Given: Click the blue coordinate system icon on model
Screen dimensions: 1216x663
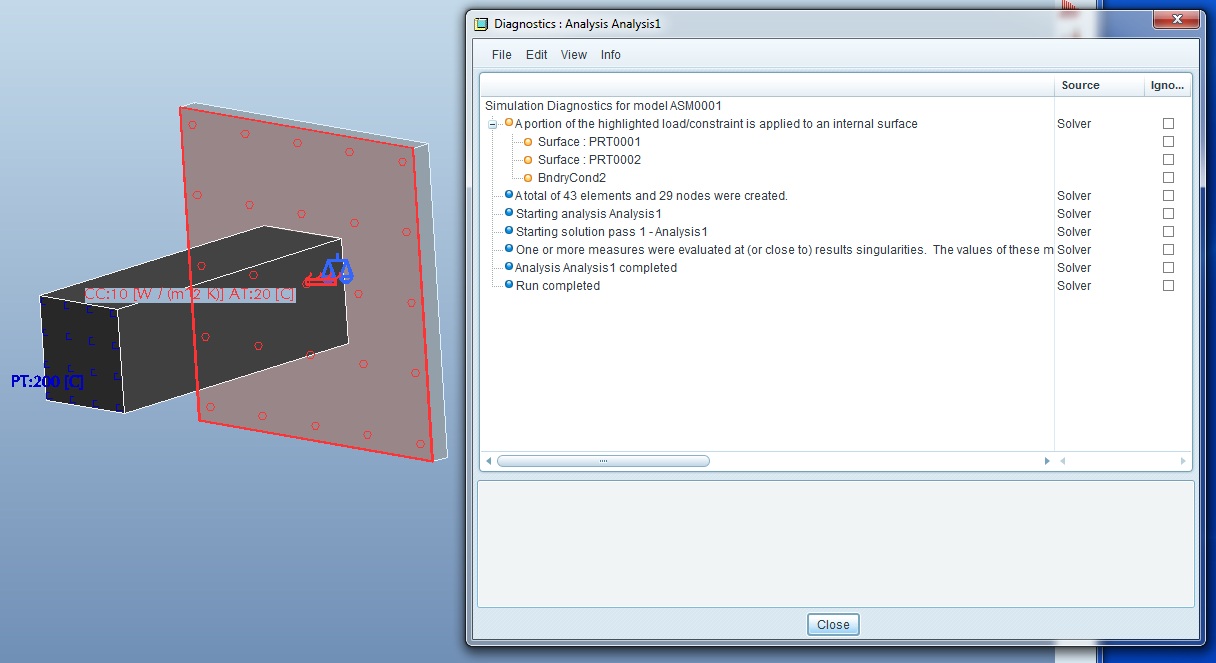Looking at the screenshot, I should [x=337, y=270].
